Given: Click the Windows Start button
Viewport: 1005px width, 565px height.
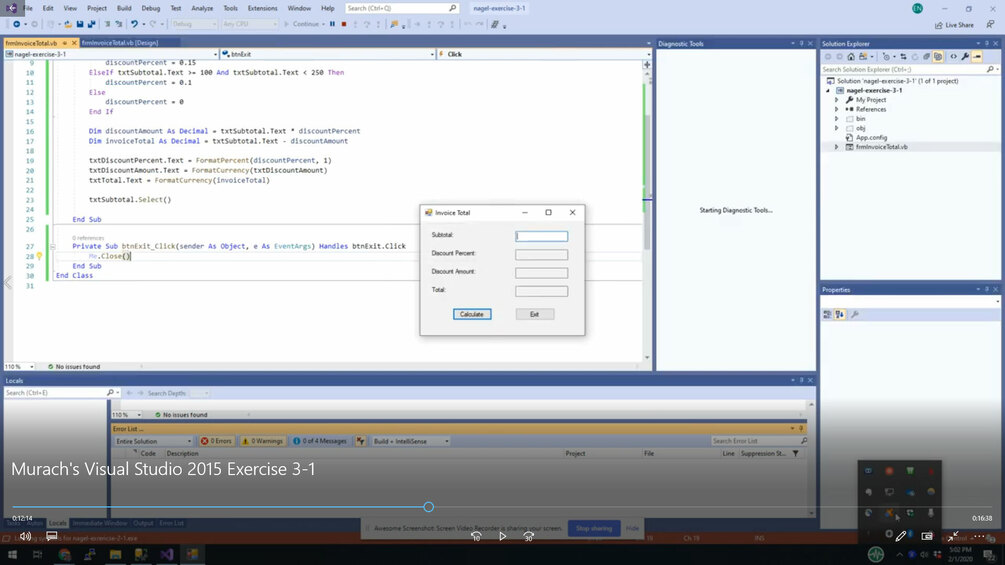Looking at the screenshot, I should click(12, 555).
